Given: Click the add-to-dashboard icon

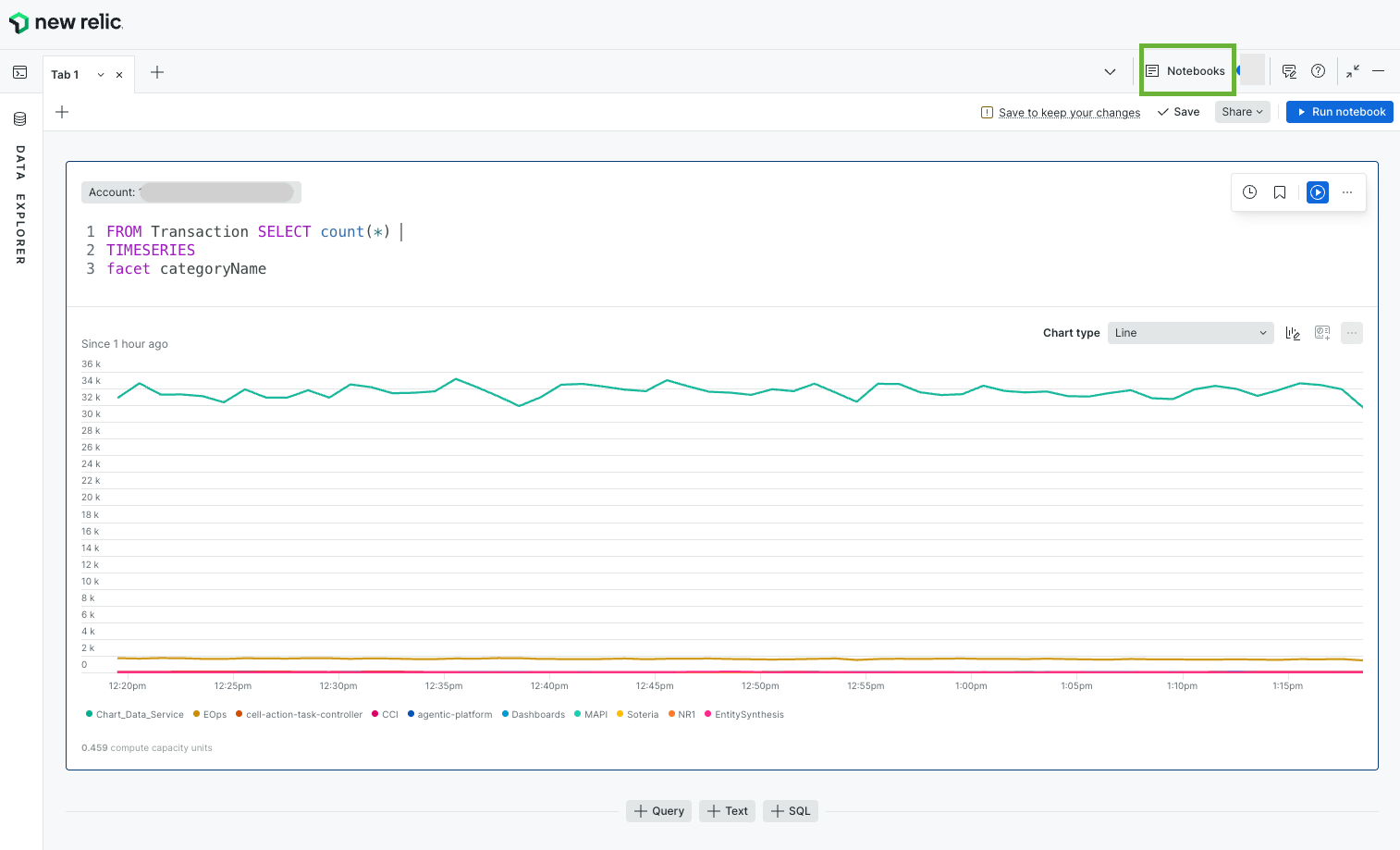Looking at the screenshot, I should (1321, 332).
